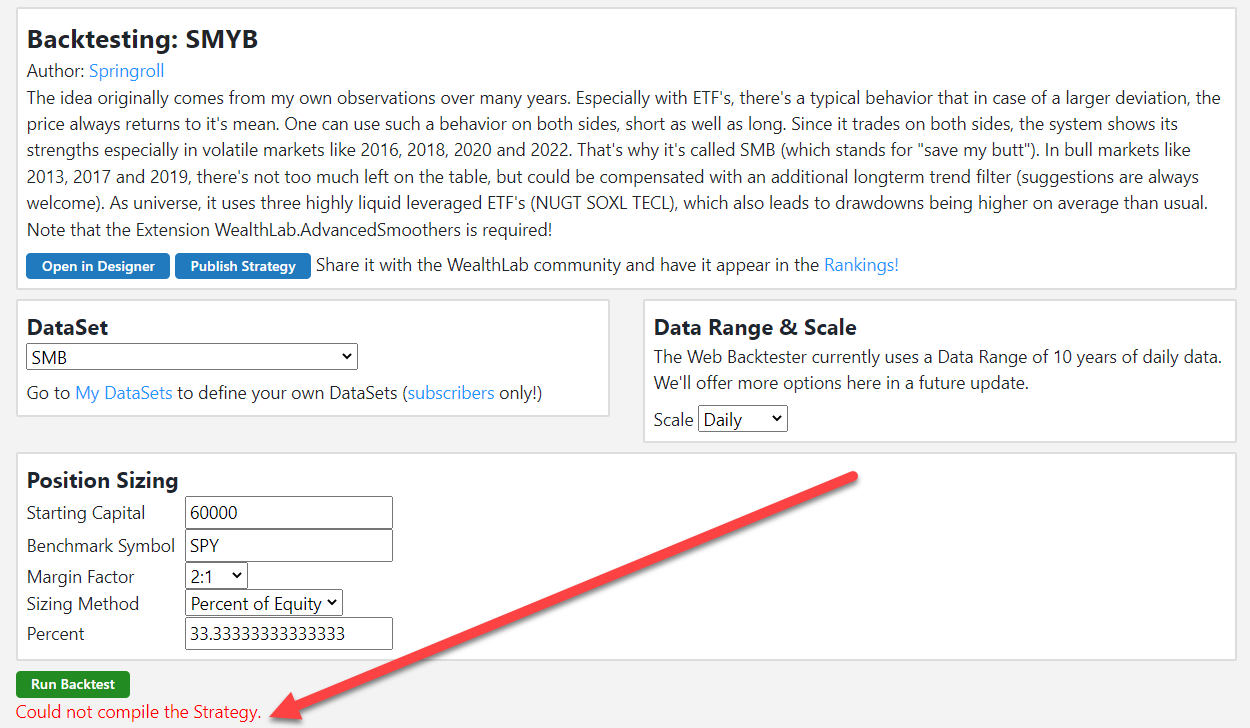Open the Springroll author profile link

(x=126, y=71)
